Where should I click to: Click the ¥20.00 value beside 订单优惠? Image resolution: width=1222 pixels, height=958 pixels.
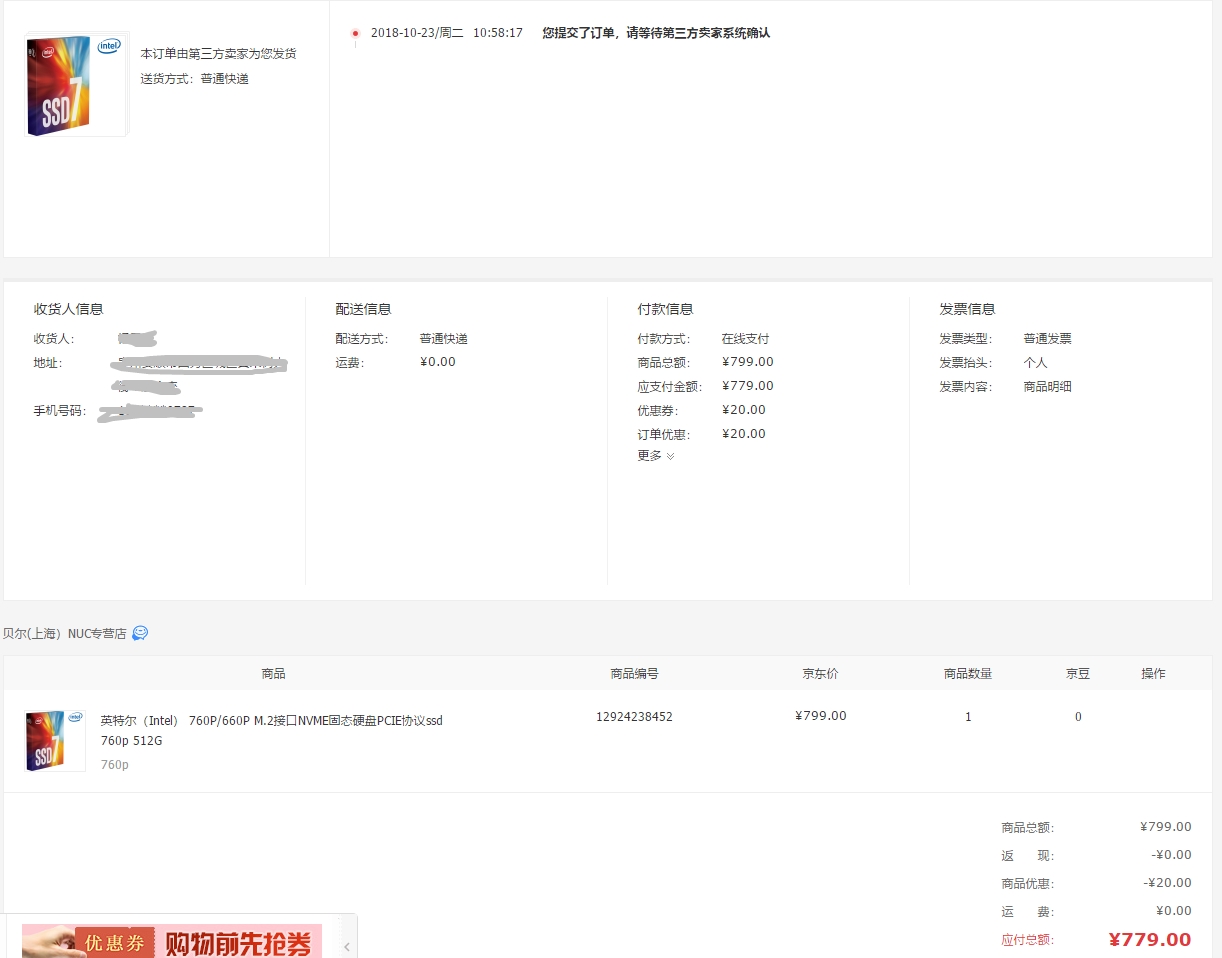coord(744,434)
